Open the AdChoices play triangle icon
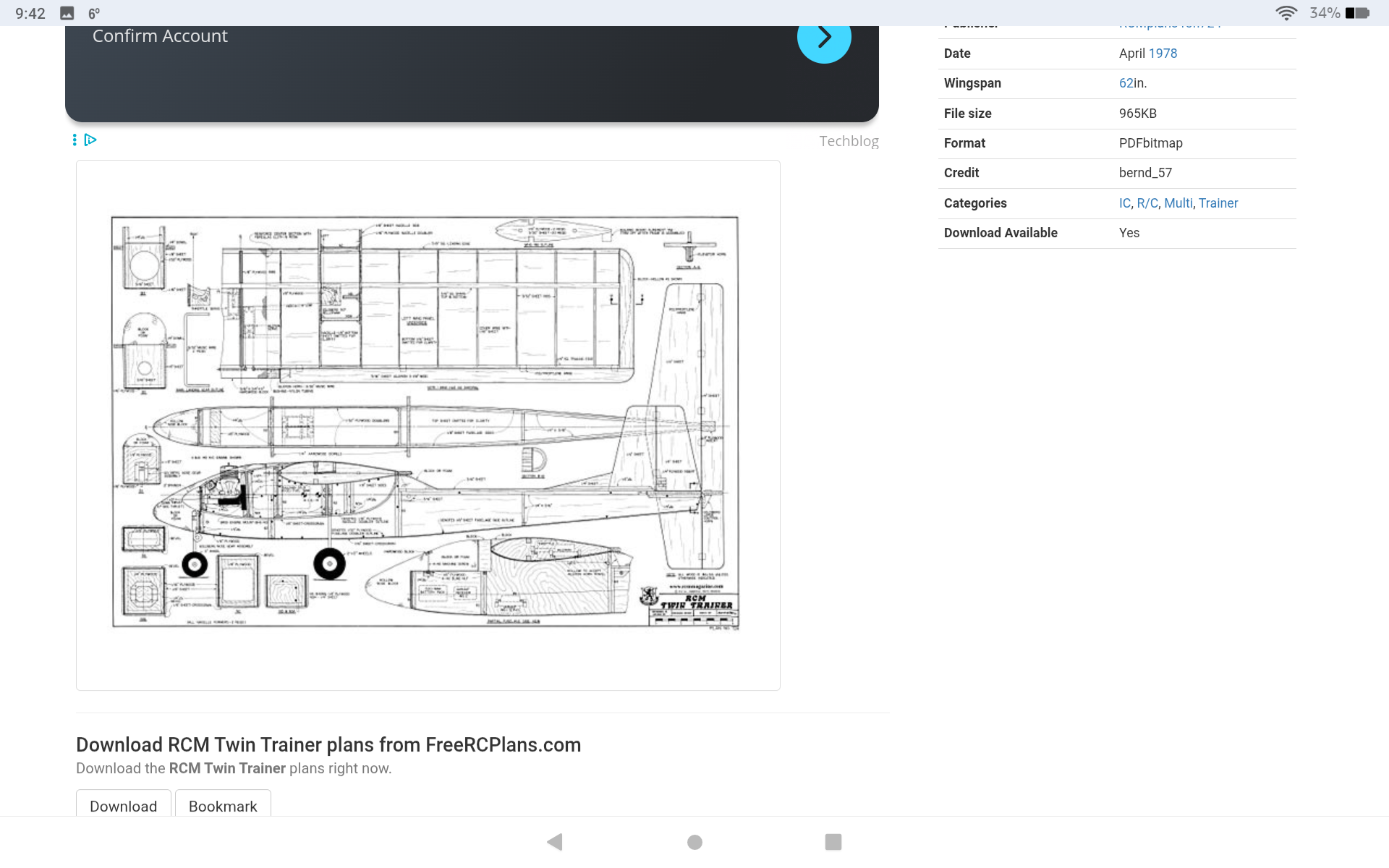1389x868 pixels. tap(90, 140)
